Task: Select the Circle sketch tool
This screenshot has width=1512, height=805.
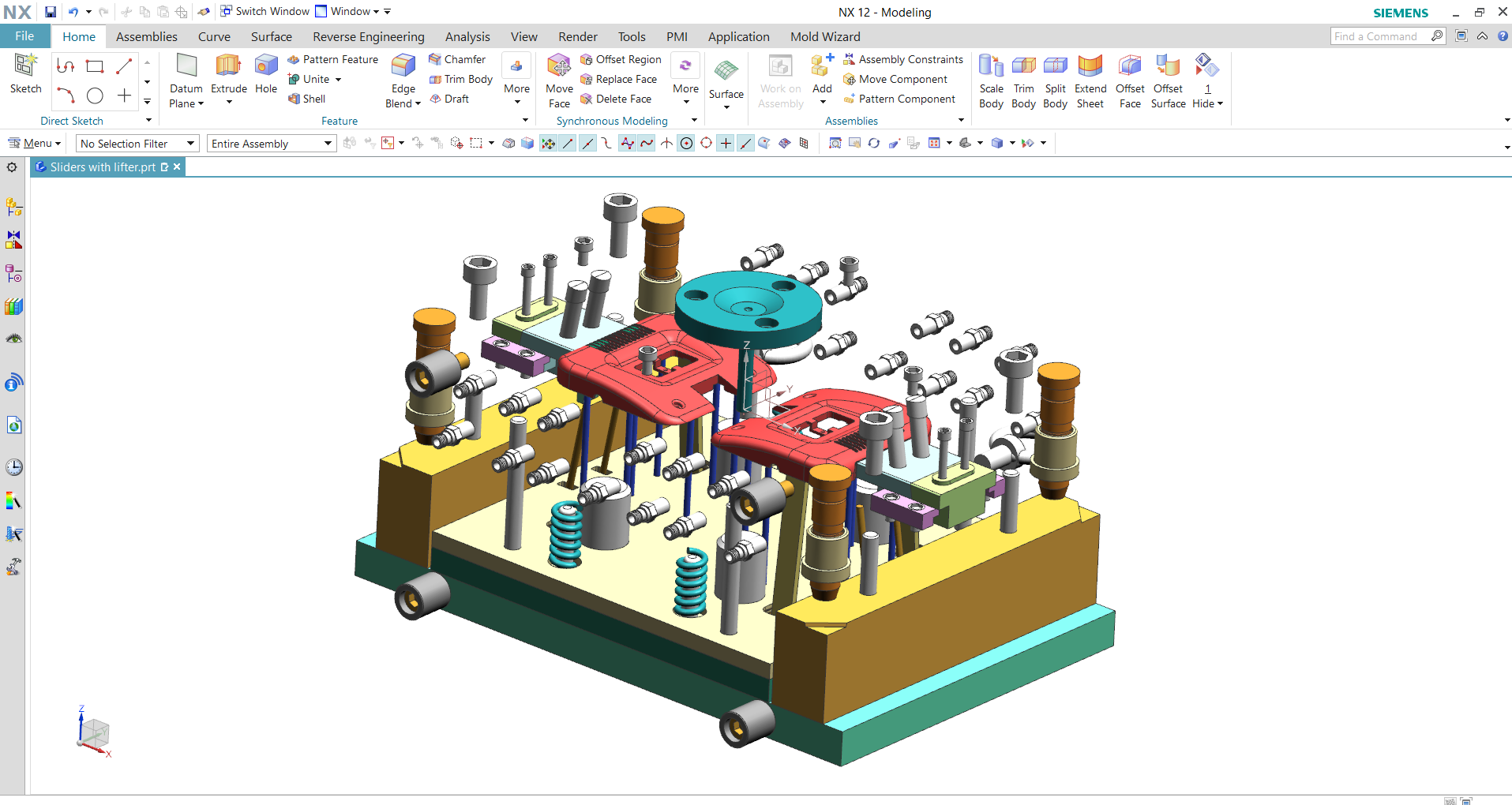Action: click(x=95, y=95)
